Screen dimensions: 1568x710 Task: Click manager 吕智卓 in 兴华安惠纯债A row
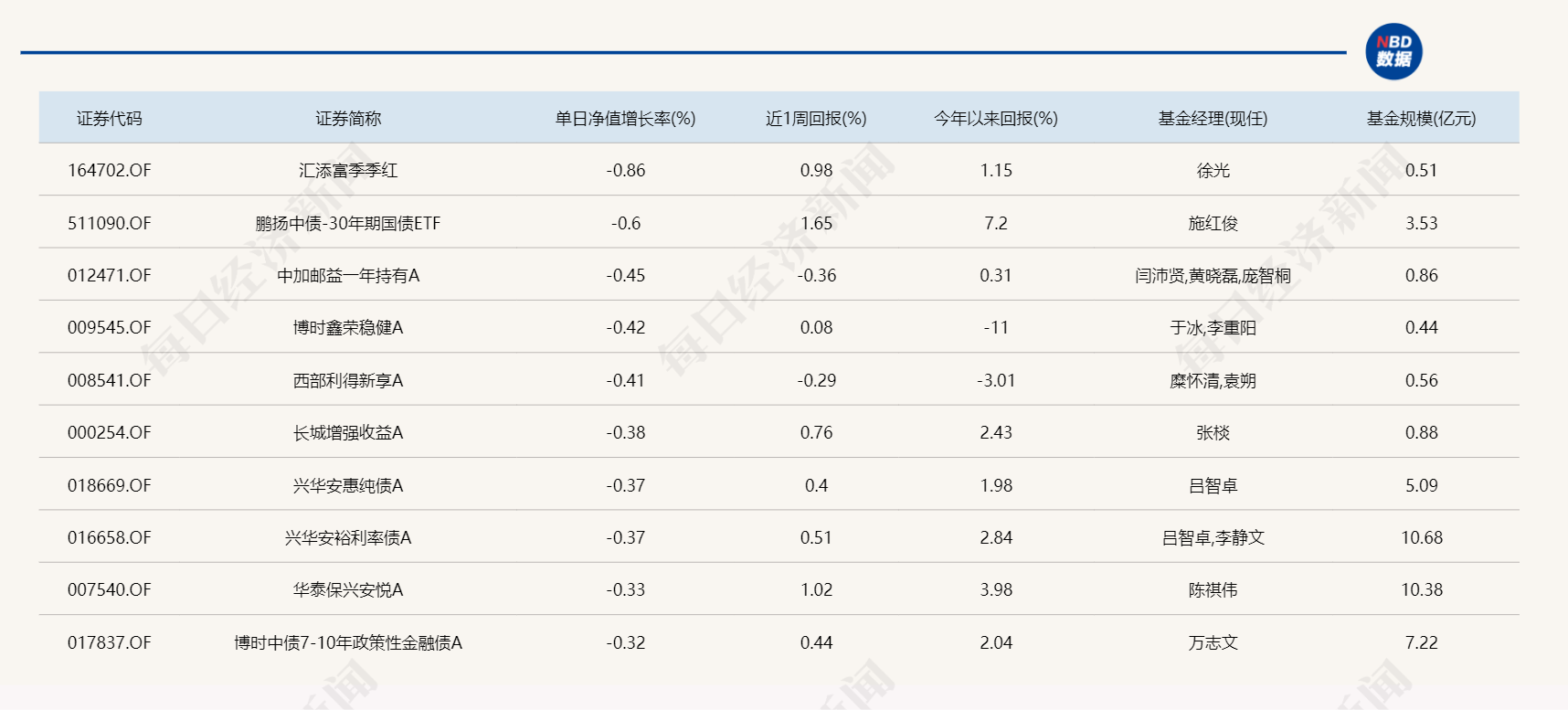pyautogui.click(x=1213, y=485)
